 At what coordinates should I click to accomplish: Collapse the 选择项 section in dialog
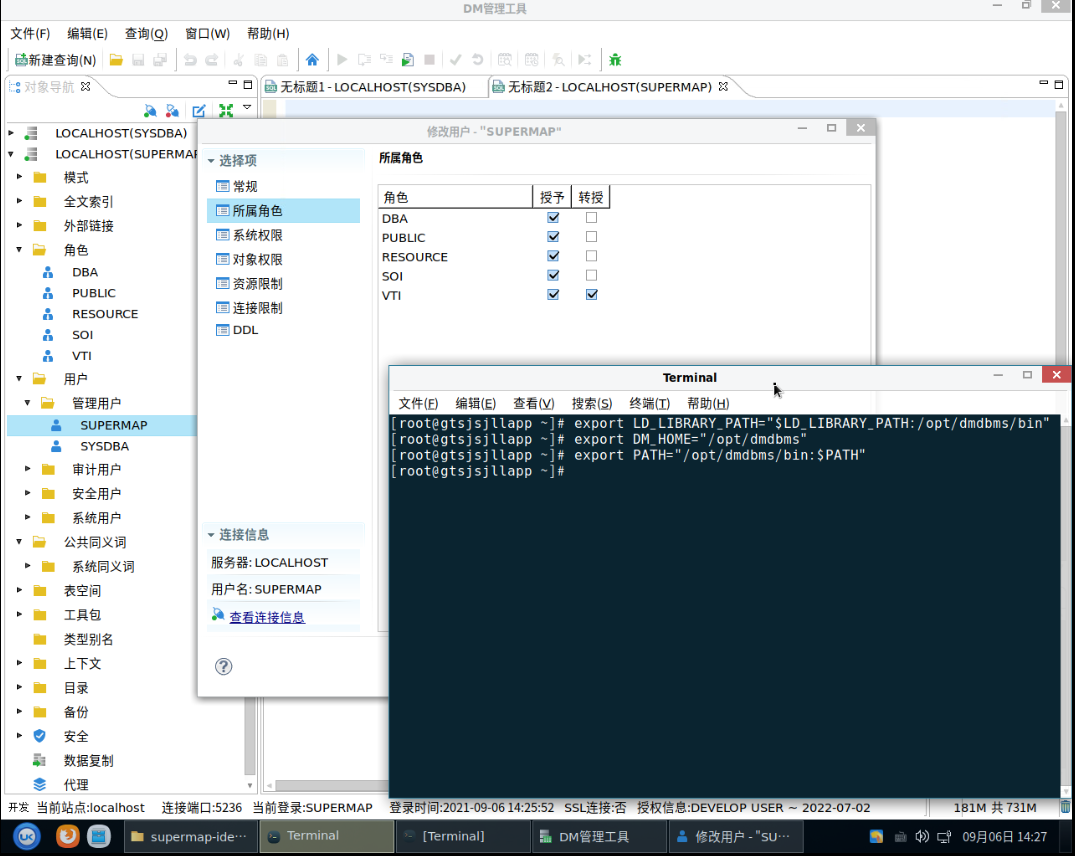point(211,160)
